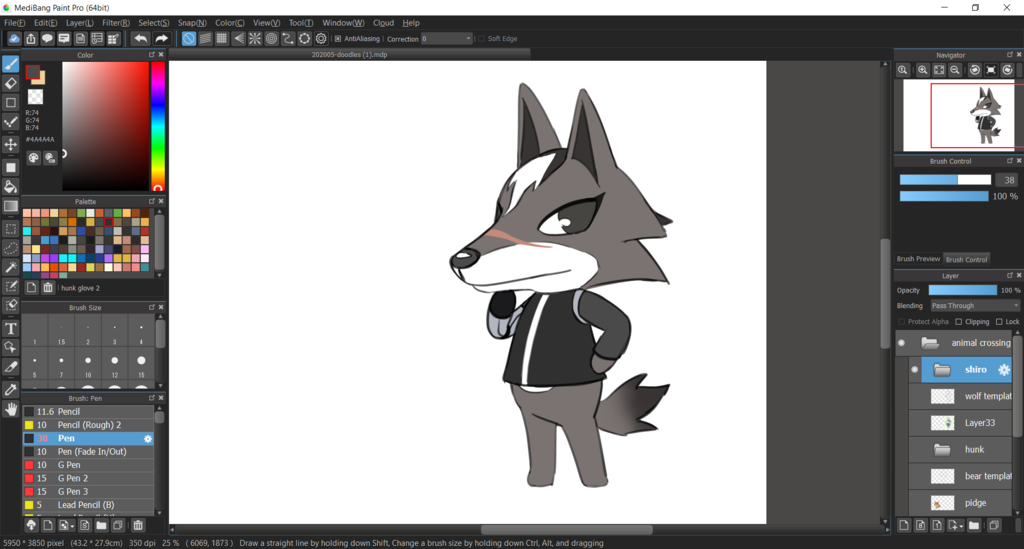Image resolution: width=1024 pixels, height=549 pixels.
Task: Select Layer33 in Layer panel
Action: [961, 423]
